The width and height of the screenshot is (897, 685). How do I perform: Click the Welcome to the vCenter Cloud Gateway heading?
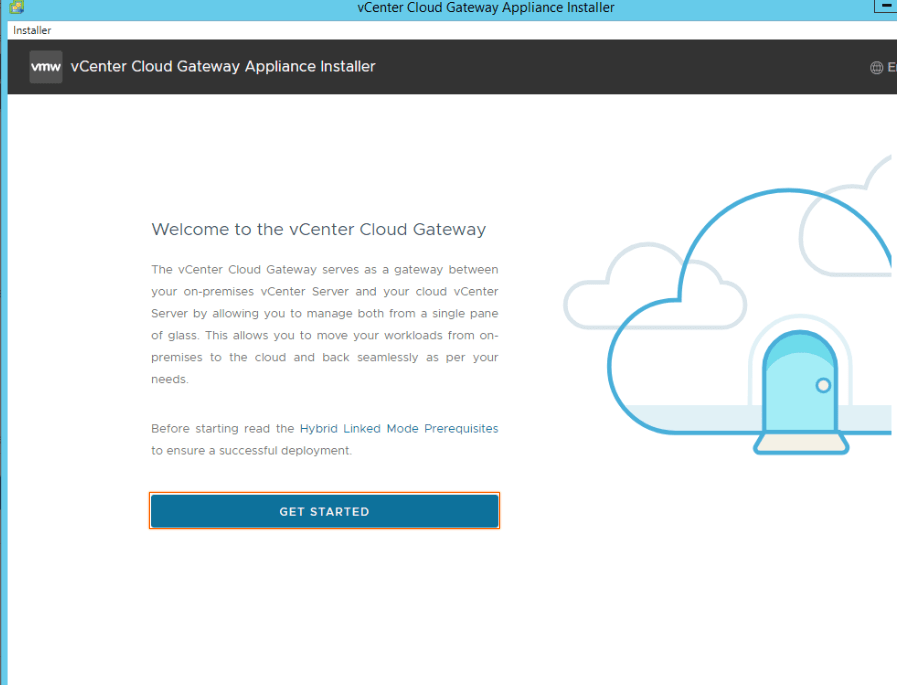coord(318,229)
